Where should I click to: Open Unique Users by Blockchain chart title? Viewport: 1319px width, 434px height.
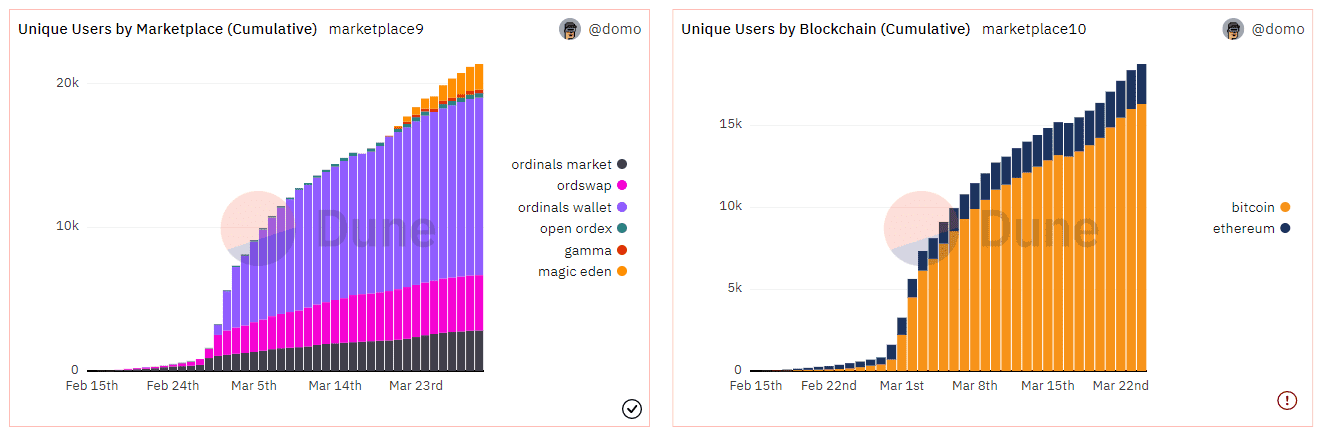coord(825,29)
